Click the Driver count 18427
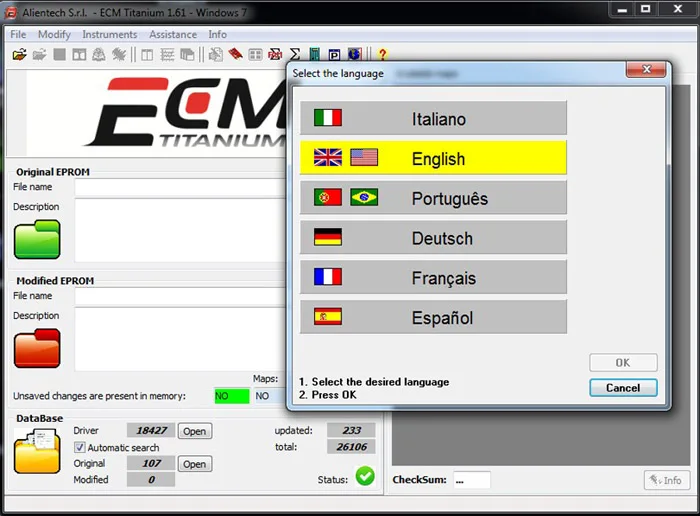Viewport: 700px width, 516px height. tap(151, 430)
